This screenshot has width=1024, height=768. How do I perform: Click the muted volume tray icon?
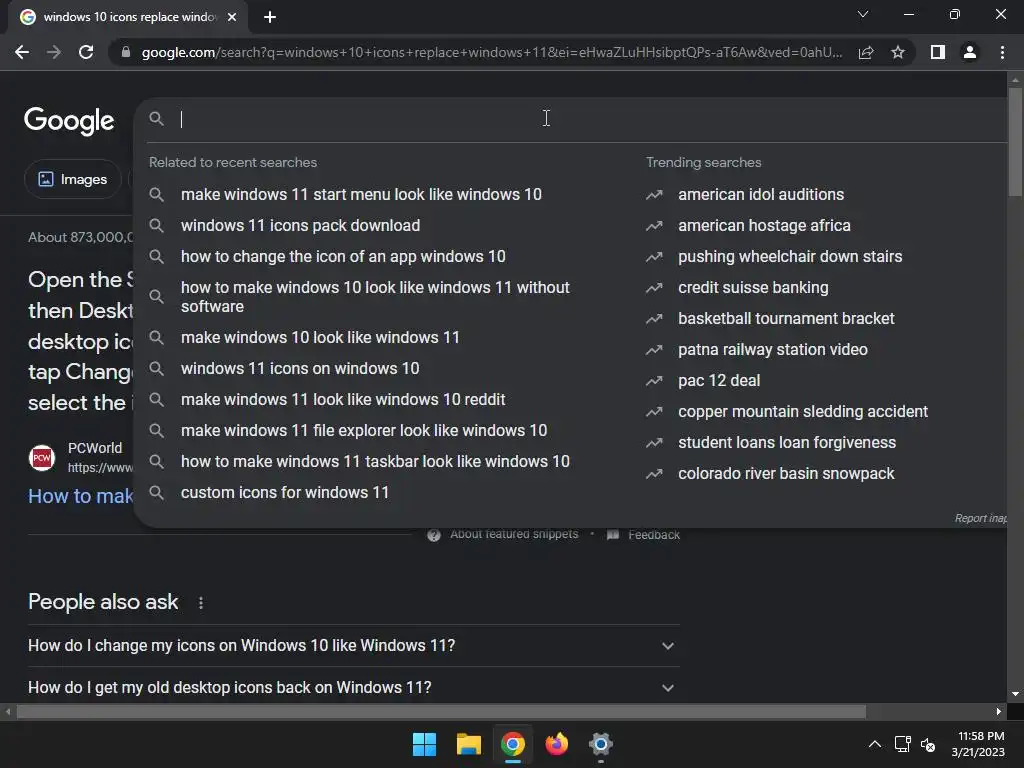(x=928, y=744)
